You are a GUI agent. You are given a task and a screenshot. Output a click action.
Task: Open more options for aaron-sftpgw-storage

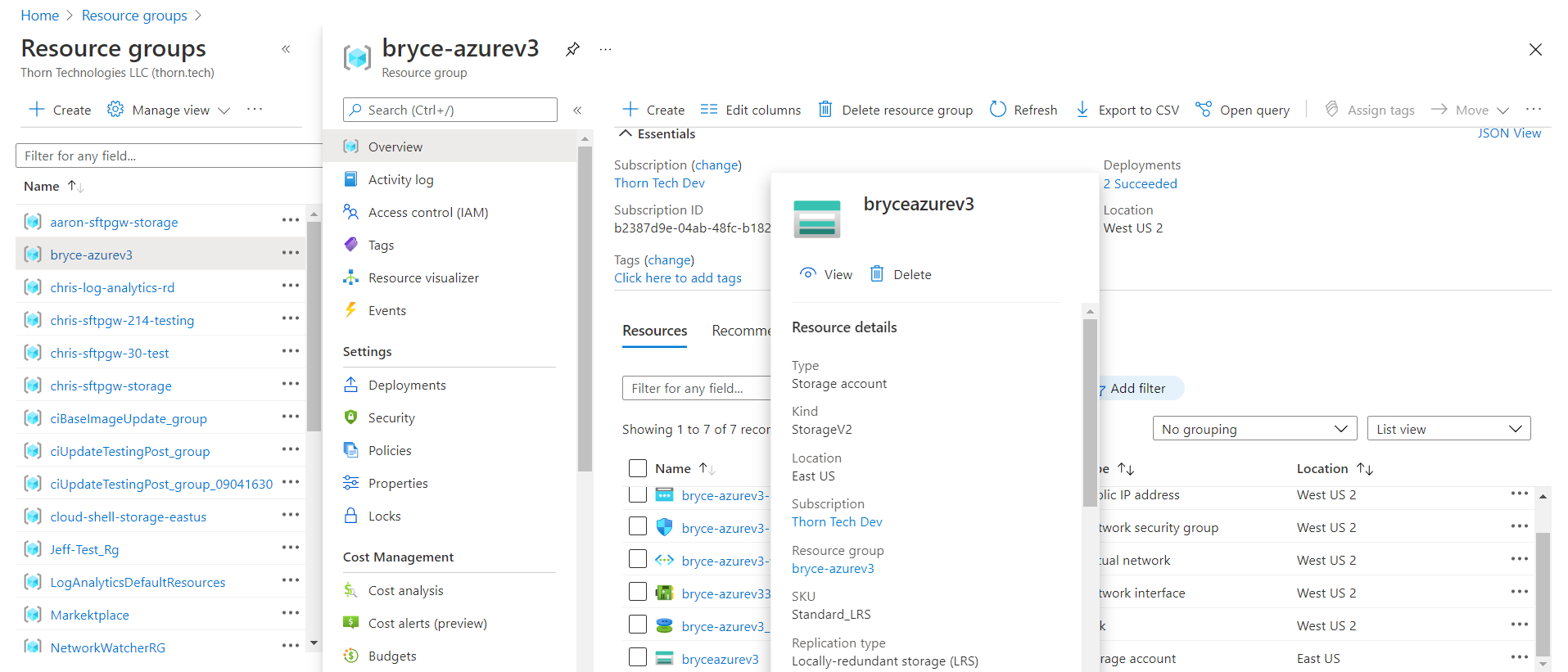tap(291, 220)
